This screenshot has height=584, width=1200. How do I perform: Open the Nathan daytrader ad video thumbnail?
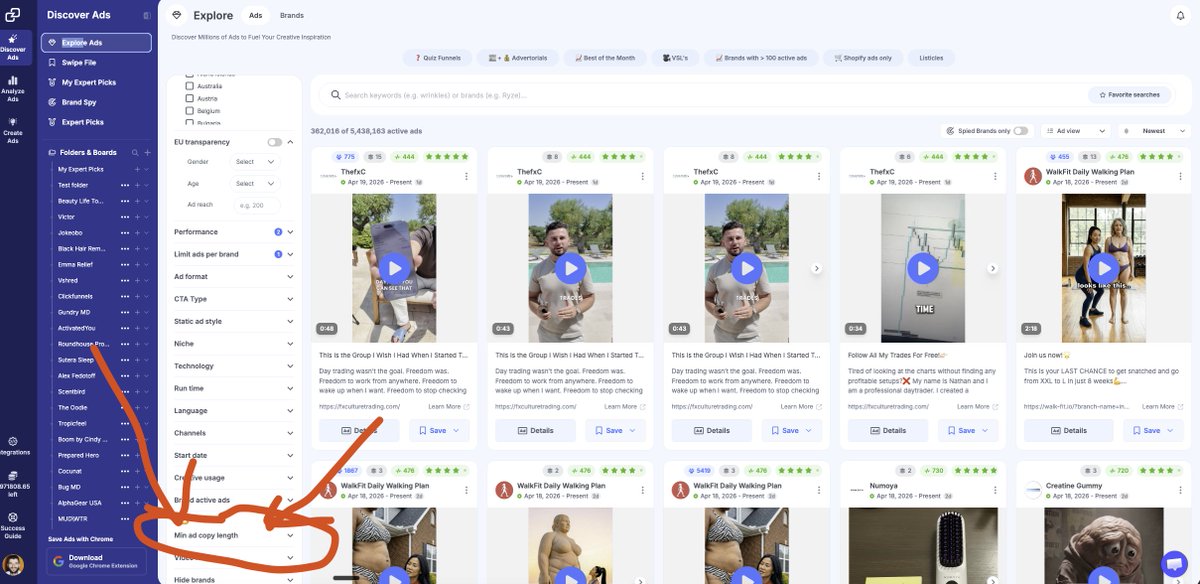[923, 266]
